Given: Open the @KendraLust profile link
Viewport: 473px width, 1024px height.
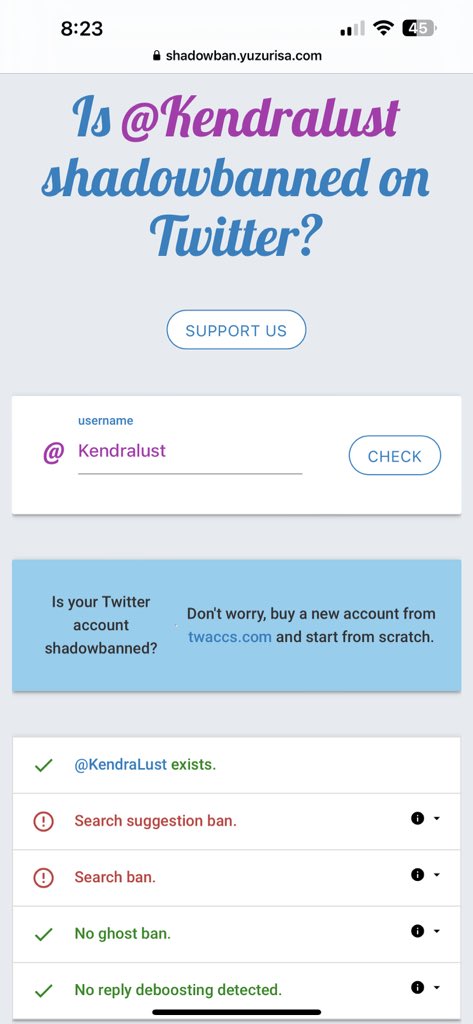Looking at the screenshot, I should coord(121,764).
